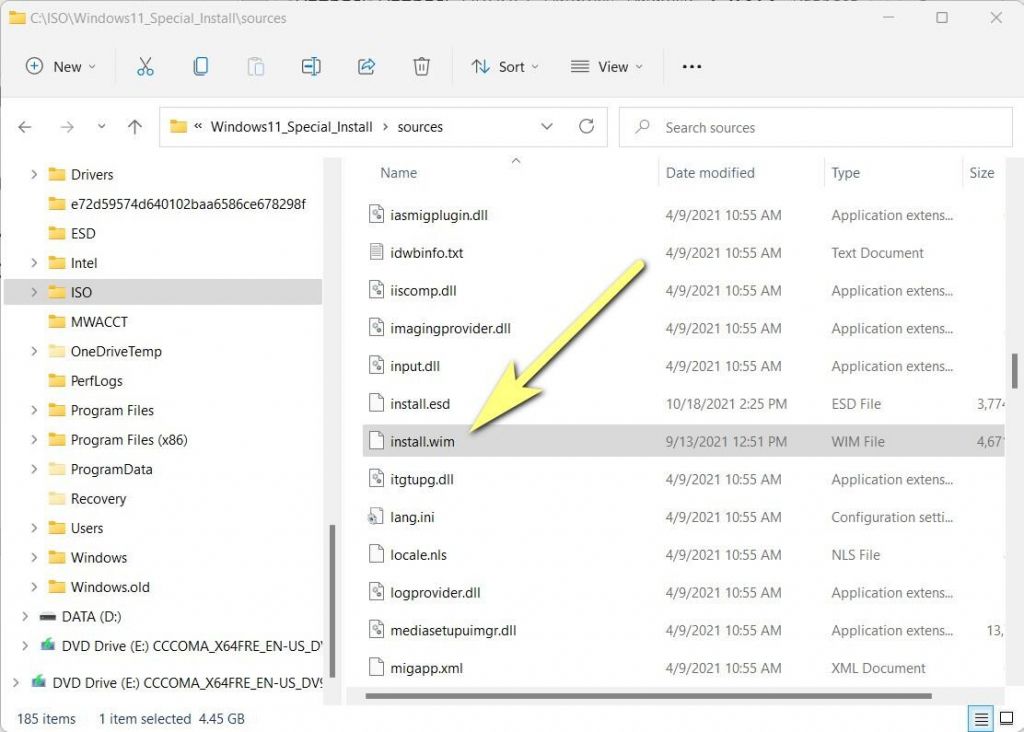Click the Delete trash icon

point(421,66)
